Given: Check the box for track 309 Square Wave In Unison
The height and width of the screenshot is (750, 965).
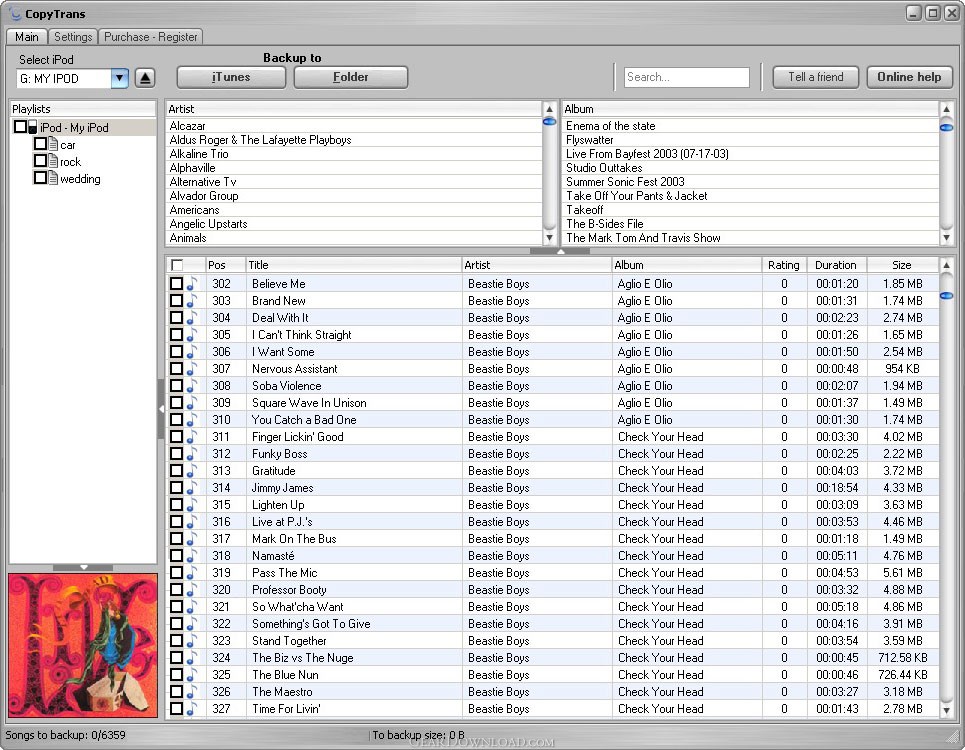Looking at the screenshot, I should click(177, 402).
